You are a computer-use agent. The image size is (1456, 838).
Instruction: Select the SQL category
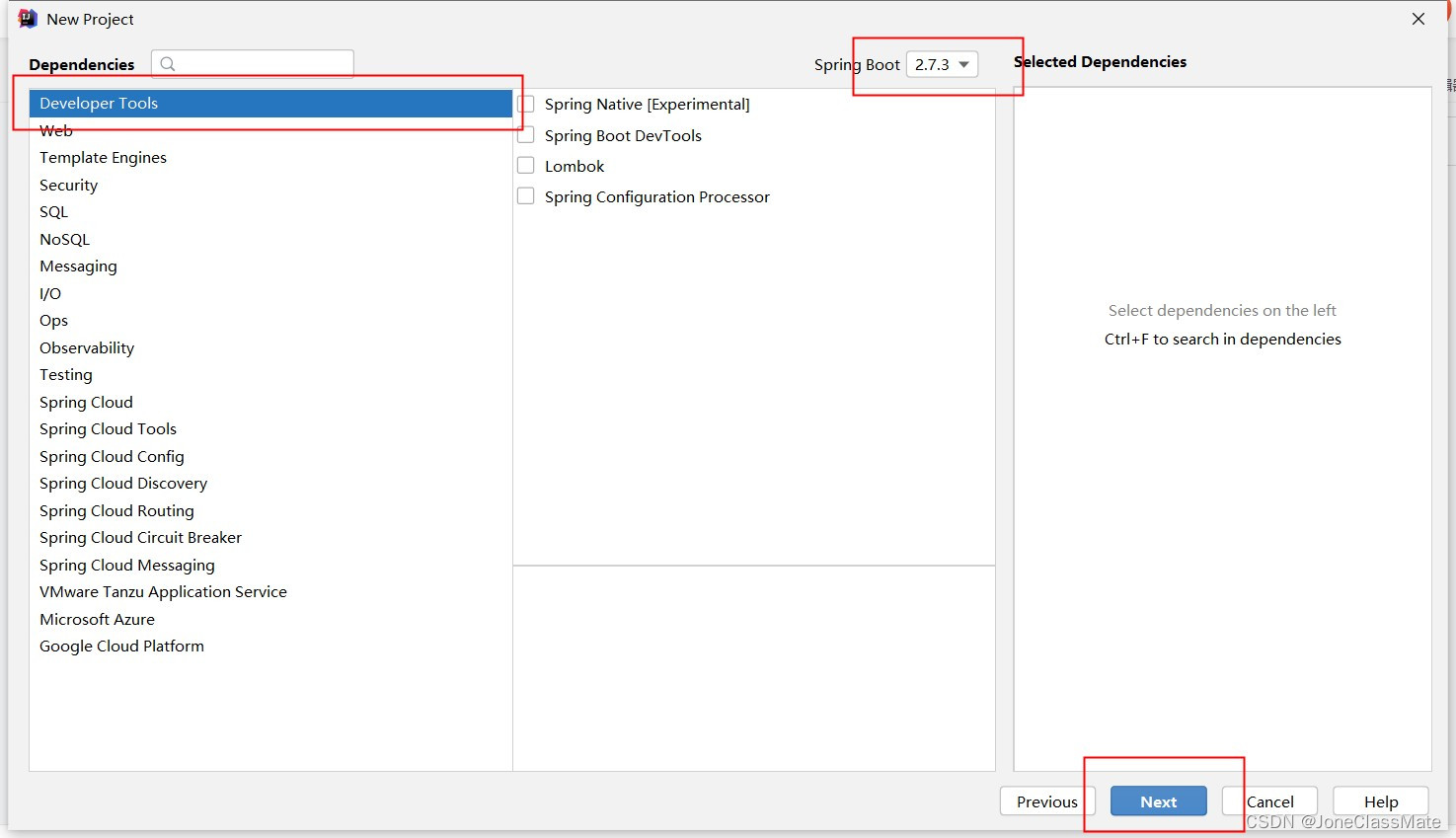tap(270, 211)
